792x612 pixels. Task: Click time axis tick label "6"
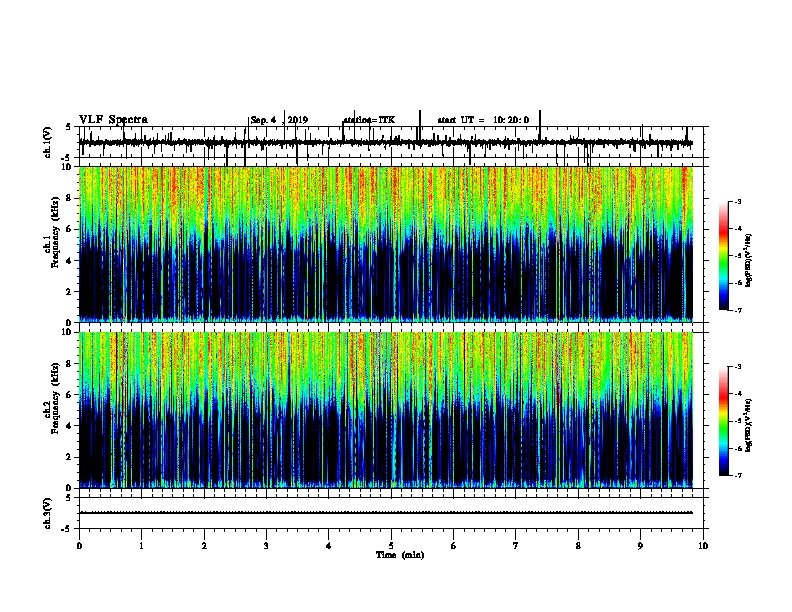coord(454,545)
